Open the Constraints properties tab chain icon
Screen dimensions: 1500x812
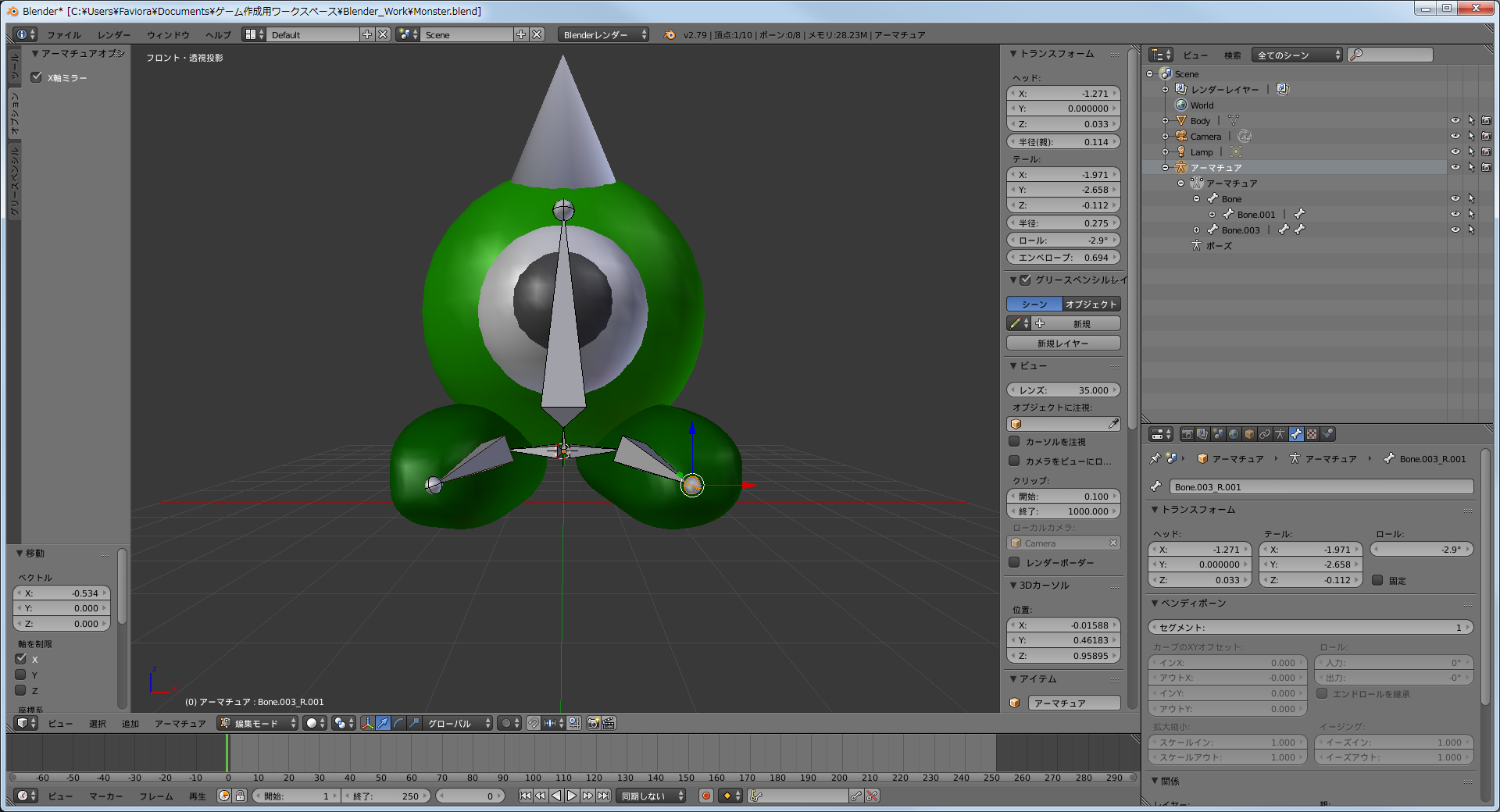[1266, 434]
